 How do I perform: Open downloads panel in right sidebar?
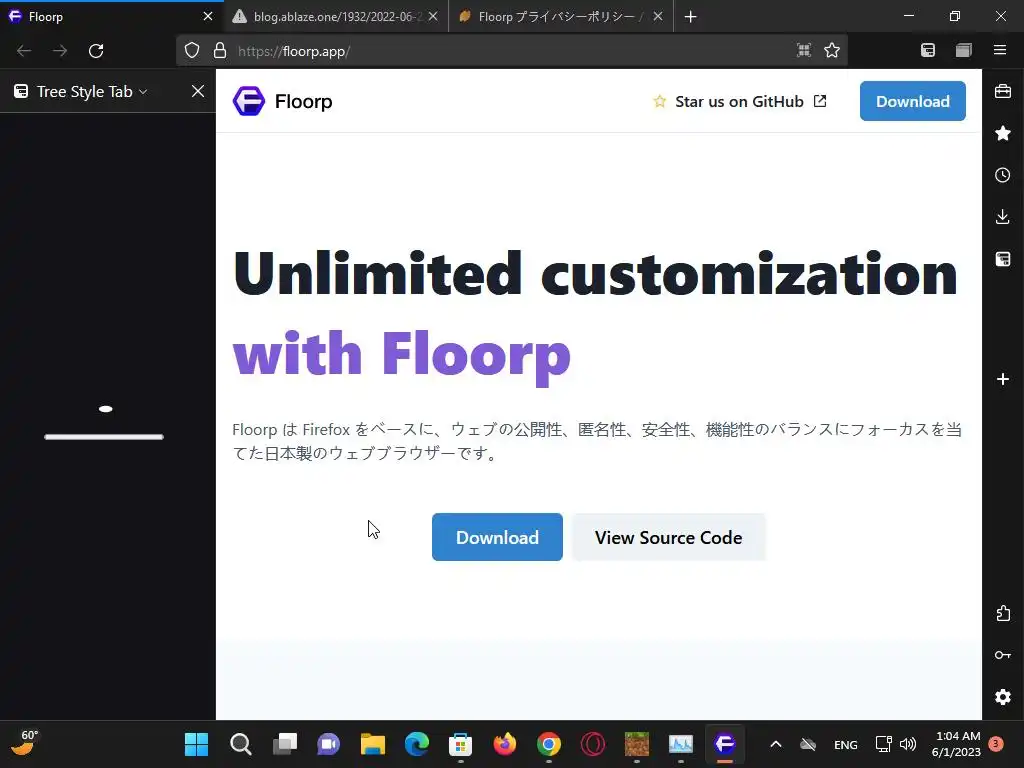click(x=1003, y=217)
